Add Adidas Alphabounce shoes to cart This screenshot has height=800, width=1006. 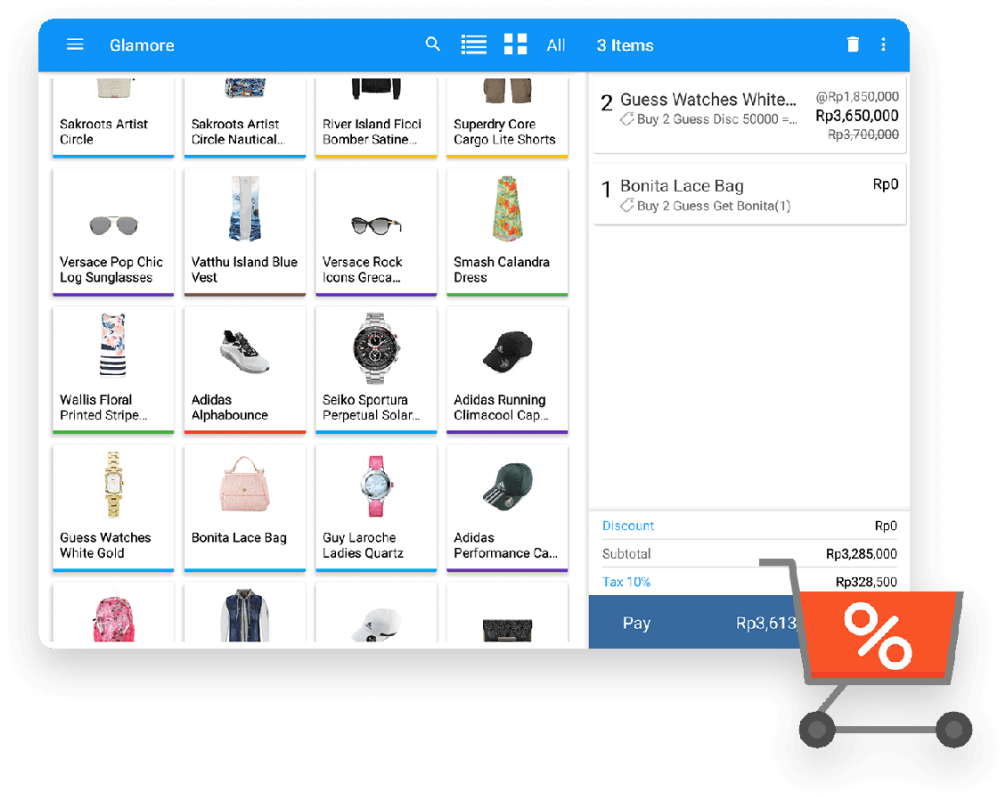[x=244, y=370]
